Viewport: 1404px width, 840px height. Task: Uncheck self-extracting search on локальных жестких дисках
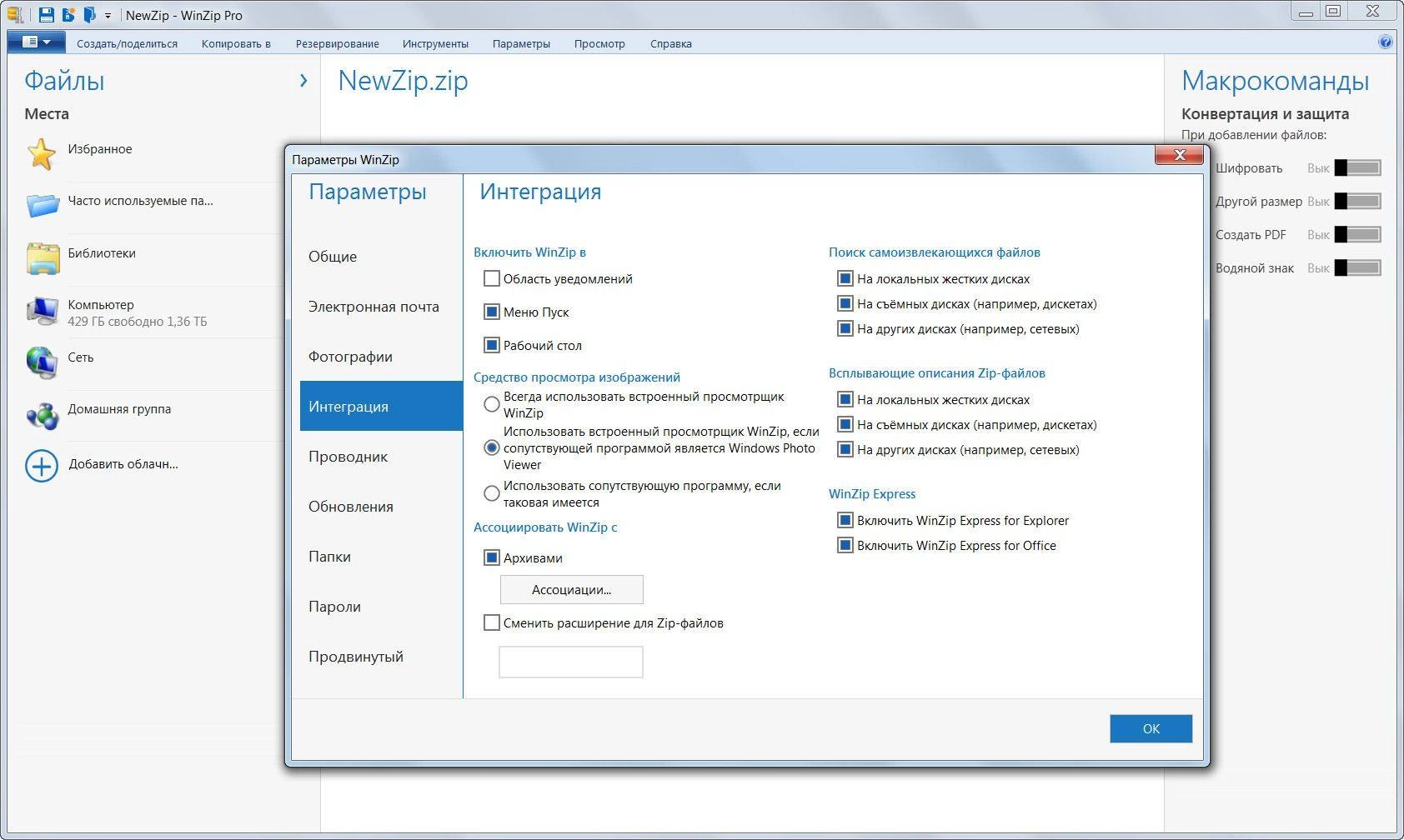coord(845,278)
